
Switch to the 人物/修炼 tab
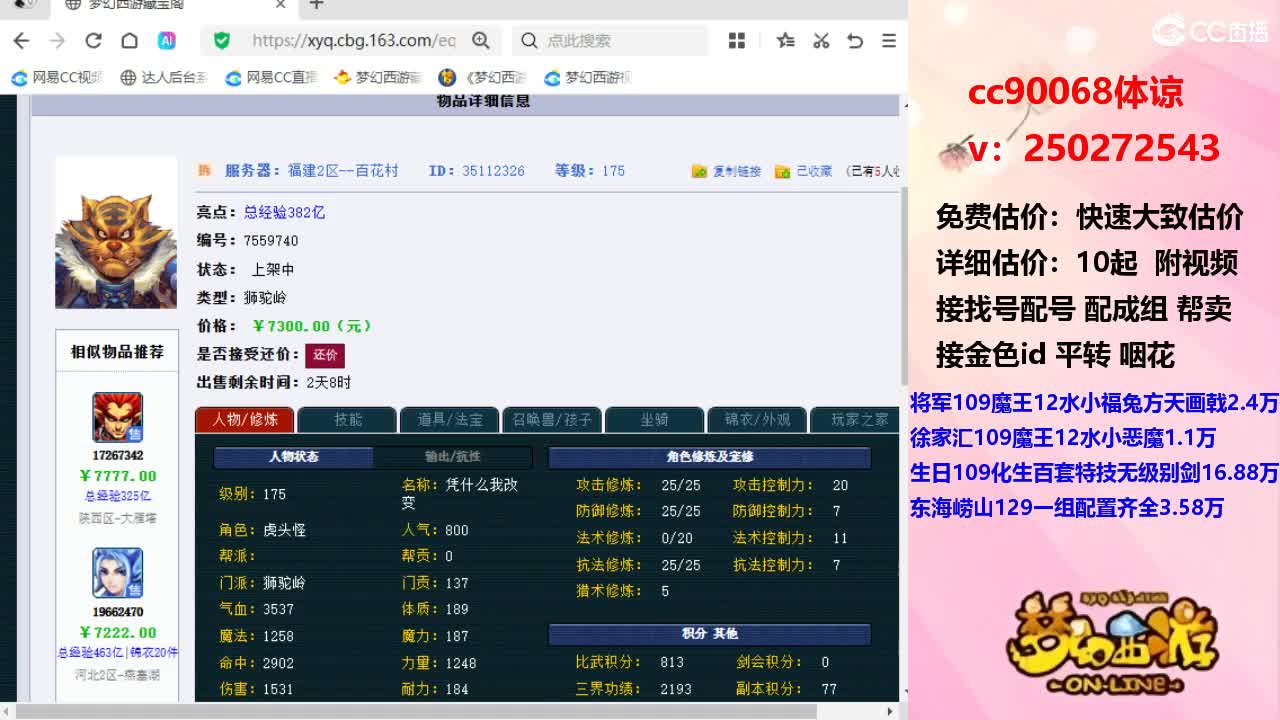(x=245, y=420)
